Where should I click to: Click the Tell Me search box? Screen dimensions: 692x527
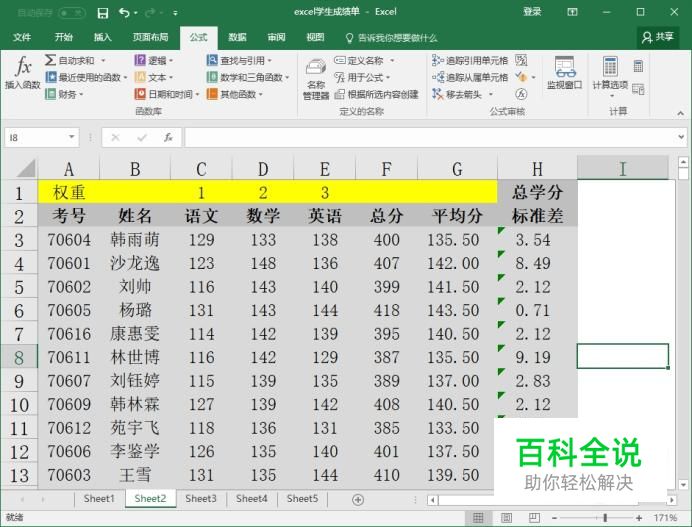point(391,38)
